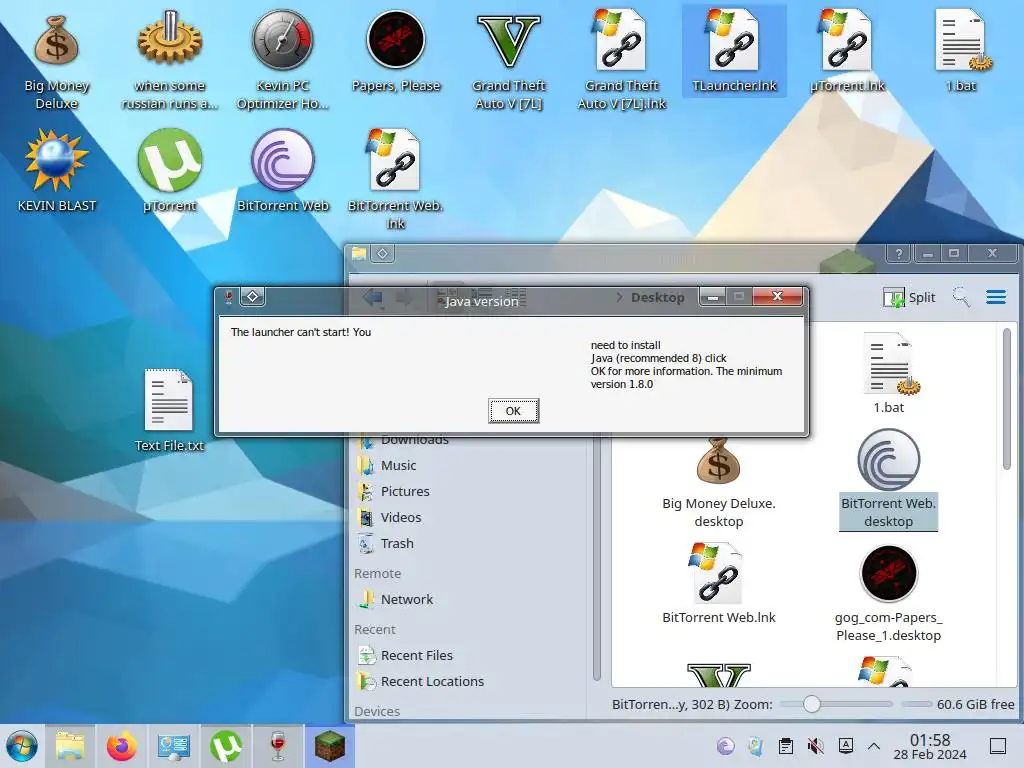Click the Java version dialog pin icon
Screen dimensions: 1024x768
(x=253, y=297)
